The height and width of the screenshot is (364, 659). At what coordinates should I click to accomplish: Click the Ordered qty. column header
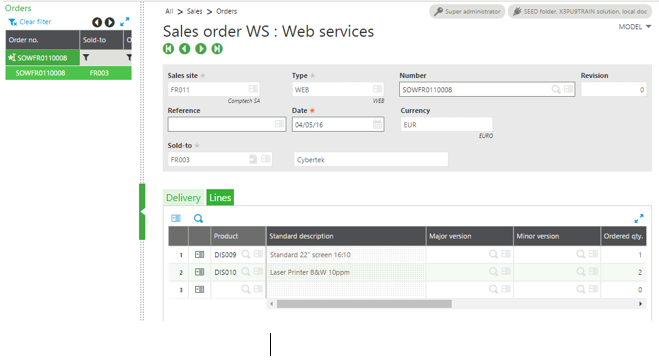(624, 236)
